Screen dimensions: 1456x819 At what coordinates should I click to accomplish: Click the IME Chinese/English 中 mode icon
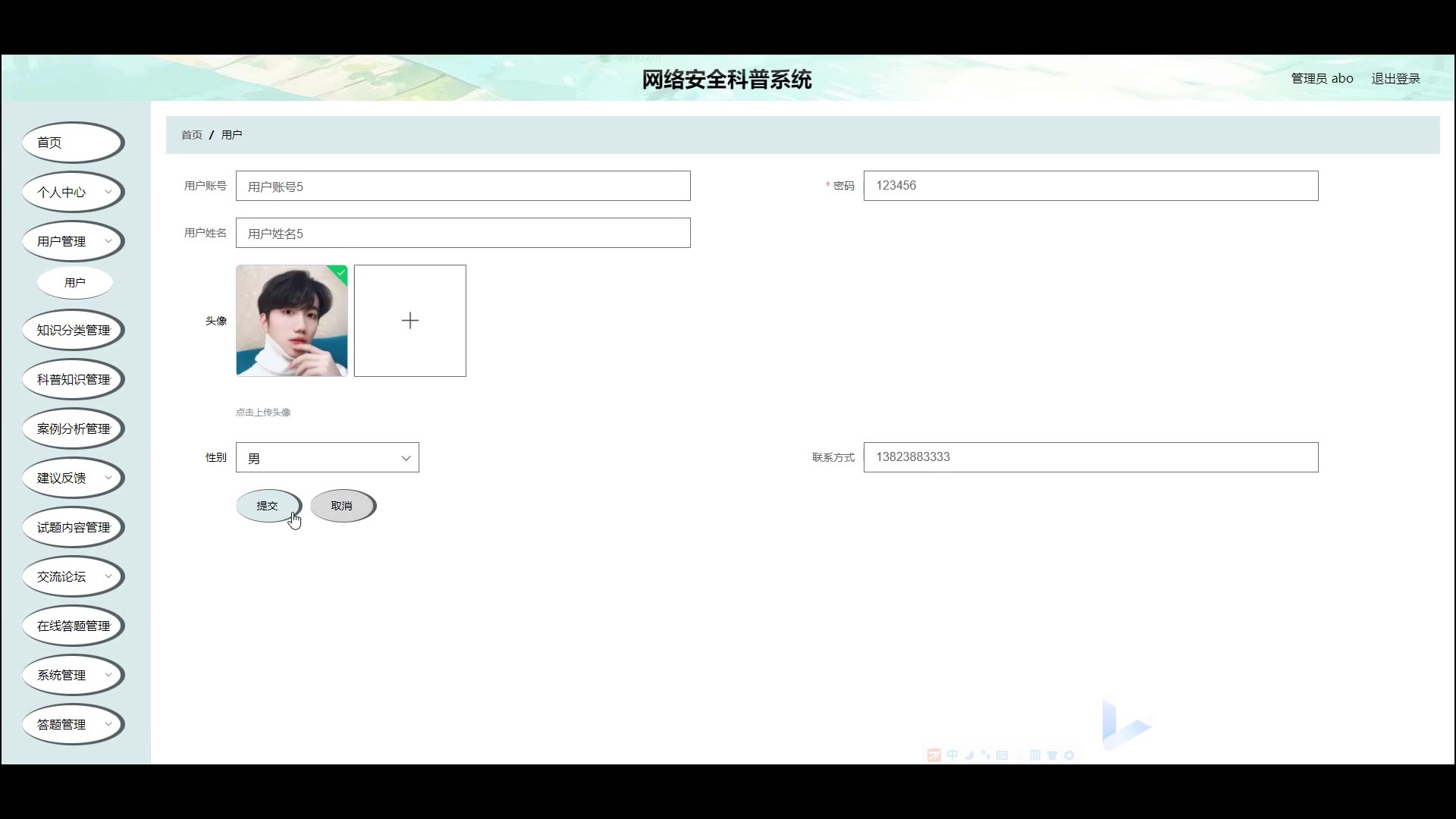(x=952, y=755)
